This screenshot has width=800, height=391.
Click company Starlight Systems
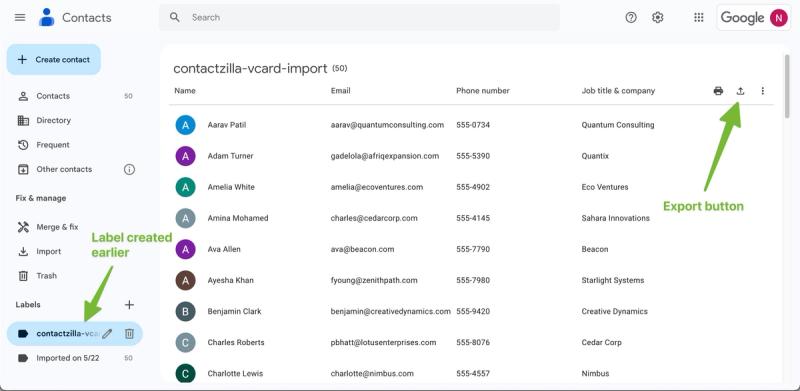613,281
